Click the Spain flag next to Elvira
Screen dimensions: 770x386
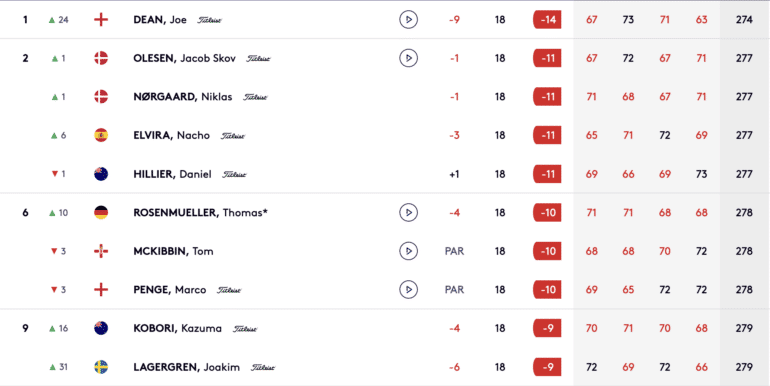click(x=101, y=136)
